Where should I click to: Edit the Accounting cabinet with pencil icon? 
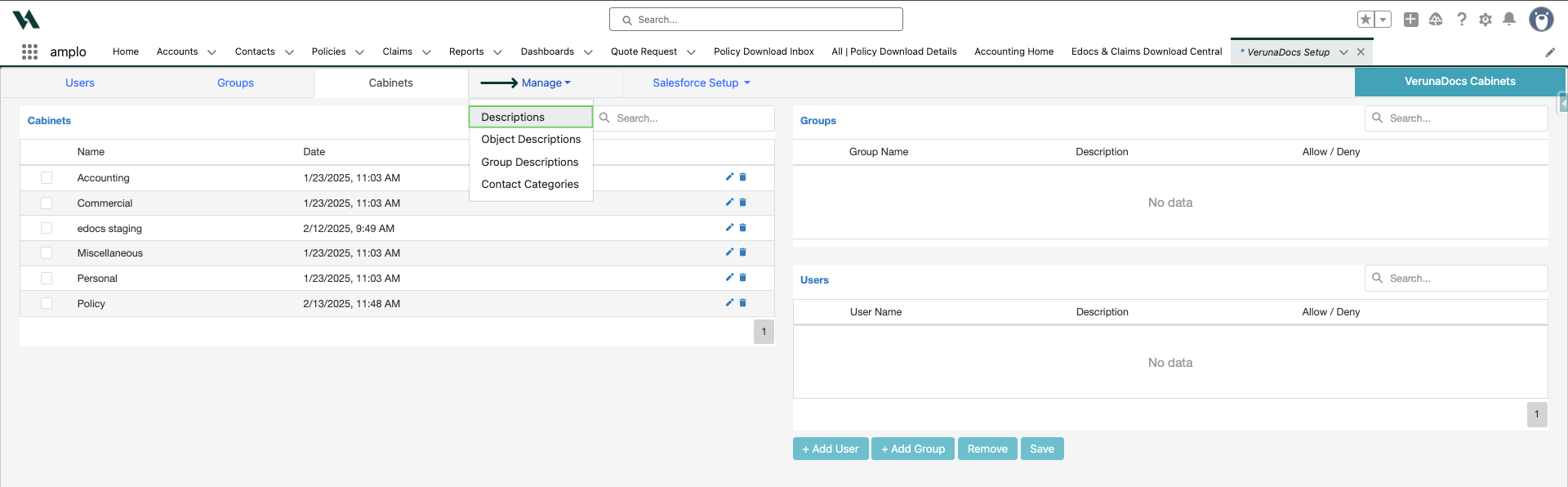click(729, 176)
